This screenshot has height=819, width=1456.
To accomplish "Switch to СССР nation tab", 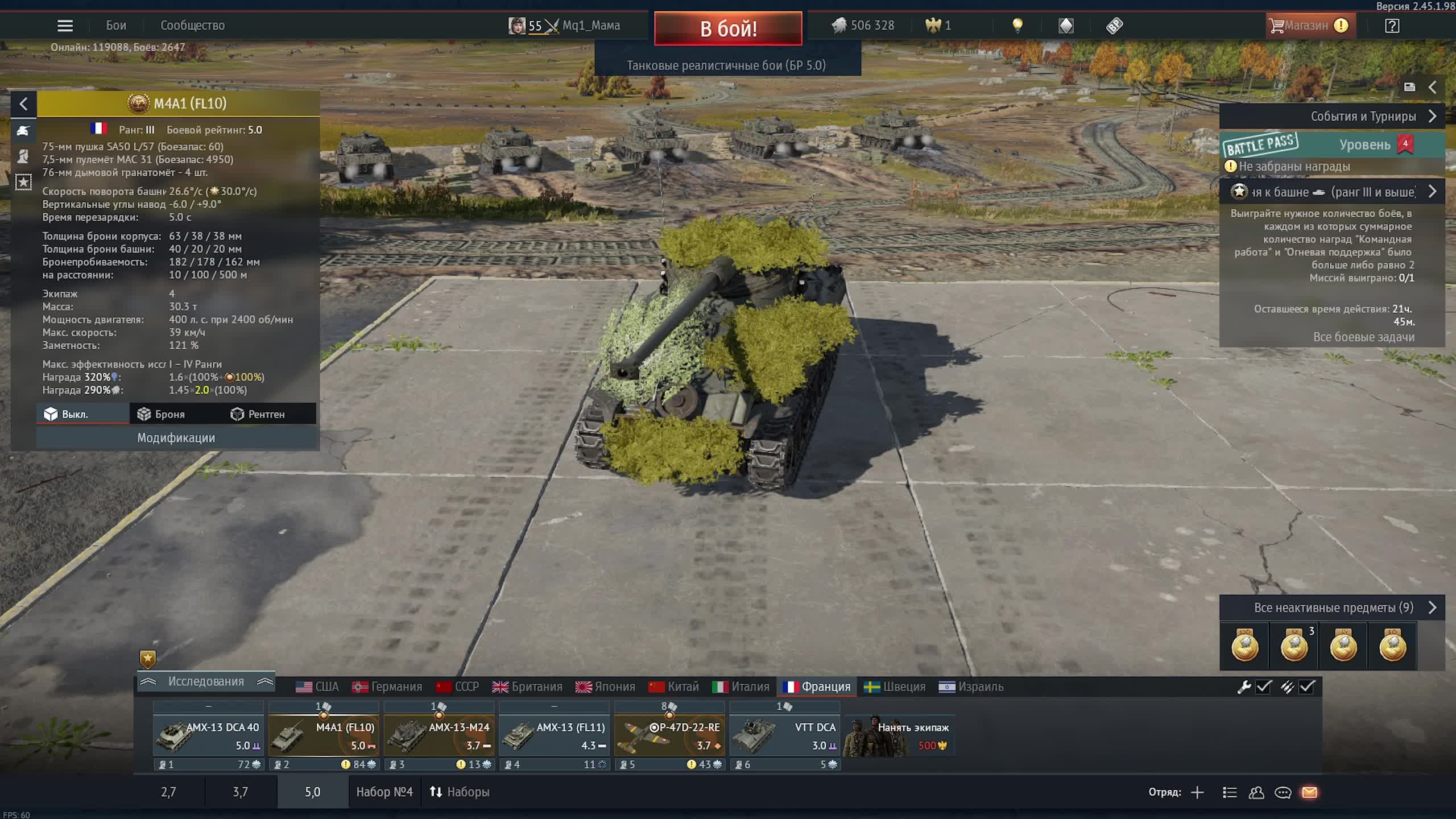I will pyautogui.click(x=457, y=687).
